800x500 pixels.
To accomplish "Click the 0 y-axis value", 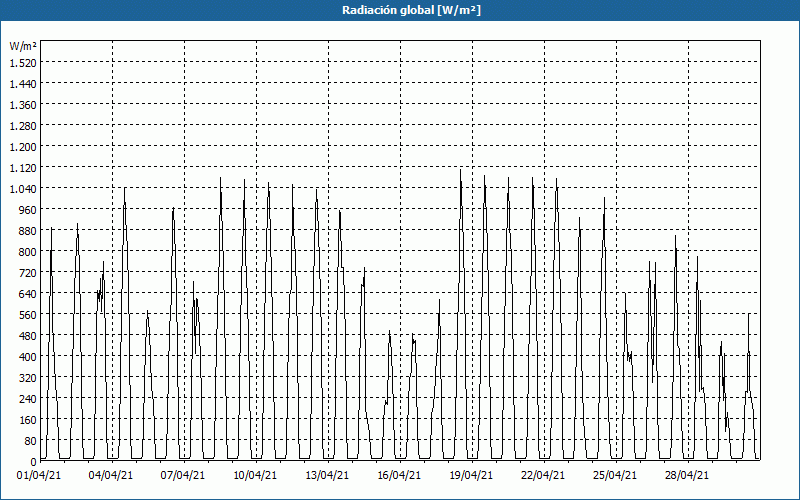I will pyautogui.click(x=34, y=462).
